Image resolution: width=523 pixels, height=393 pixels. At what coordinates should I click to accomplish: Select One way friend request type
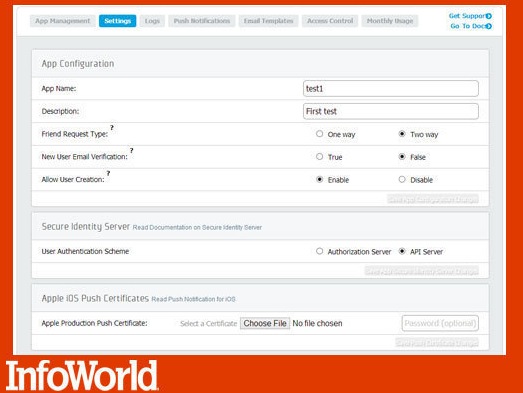point(320,134)
